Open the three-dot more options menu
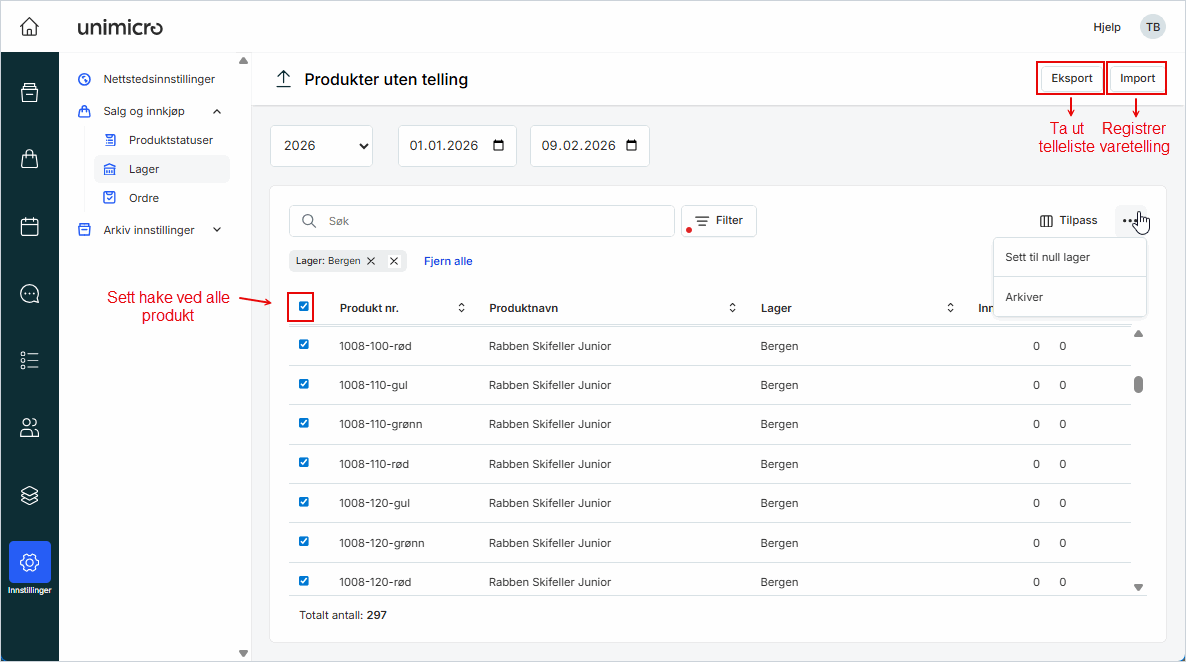 [1133, 220]
